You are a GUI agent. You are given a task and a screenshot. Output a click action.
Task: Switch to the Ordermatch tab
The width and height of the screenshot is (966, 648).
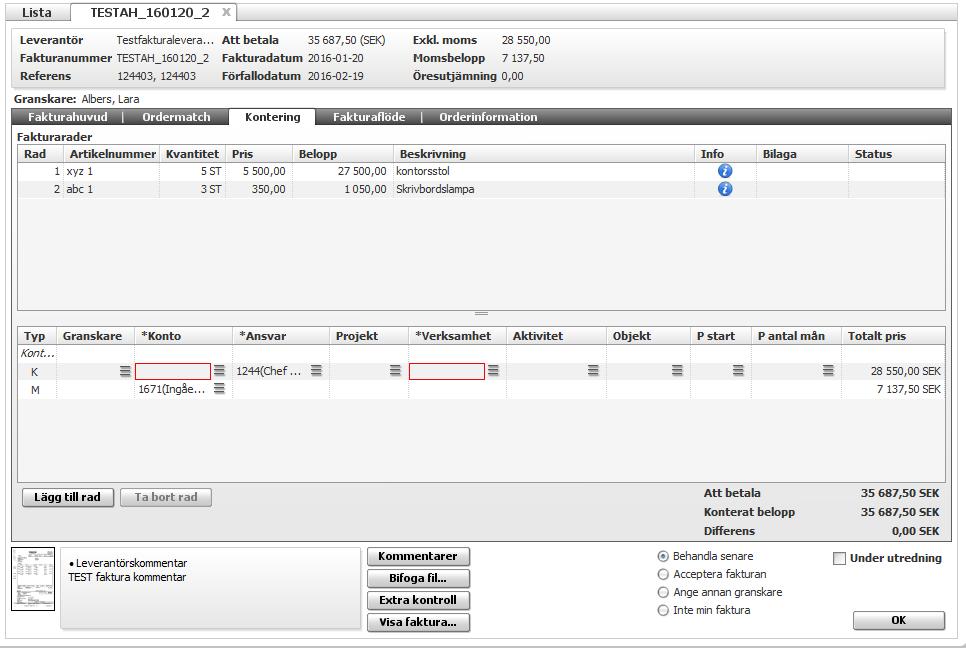[176, 117]
